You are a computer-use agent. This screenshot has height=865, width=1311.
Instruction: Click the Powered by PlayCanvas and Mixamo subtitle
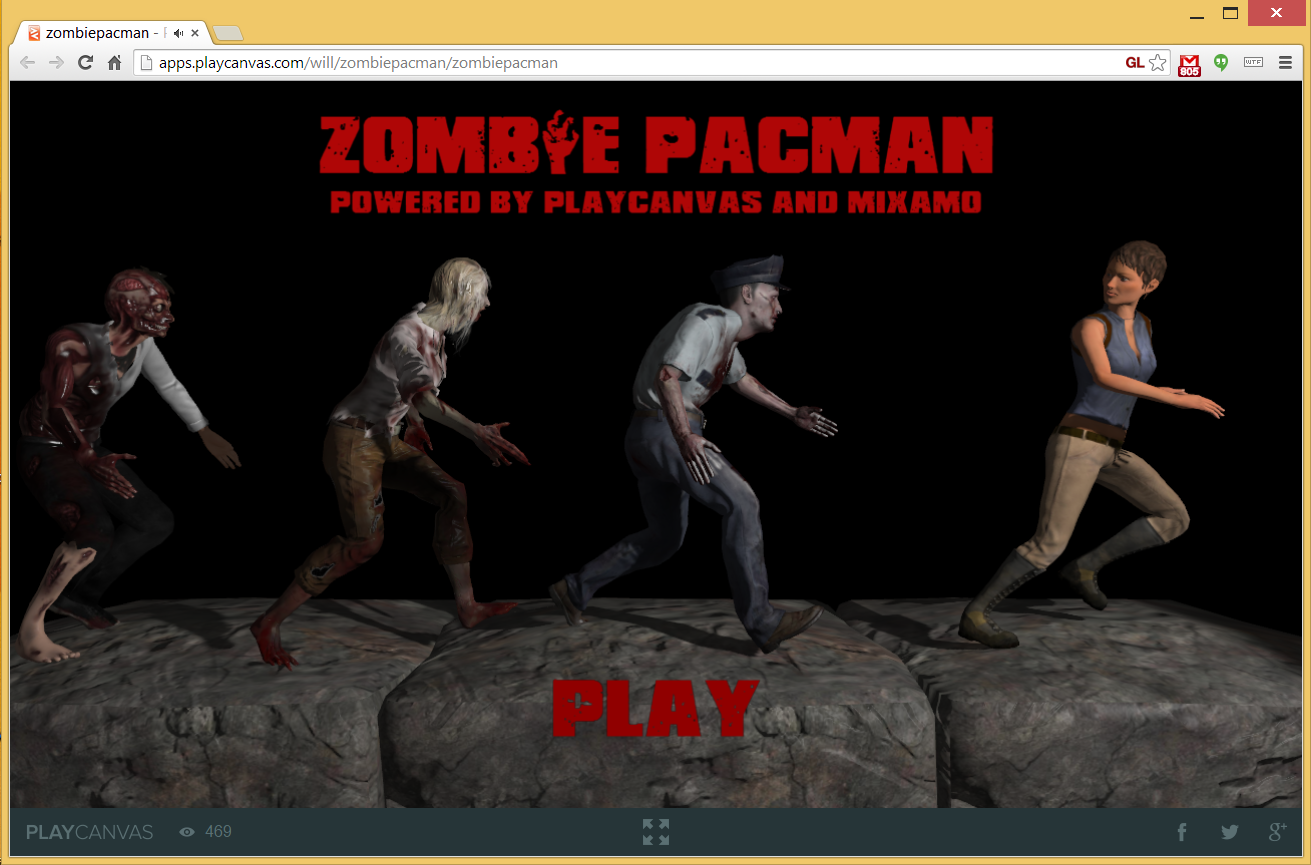[x=656, y=202]
